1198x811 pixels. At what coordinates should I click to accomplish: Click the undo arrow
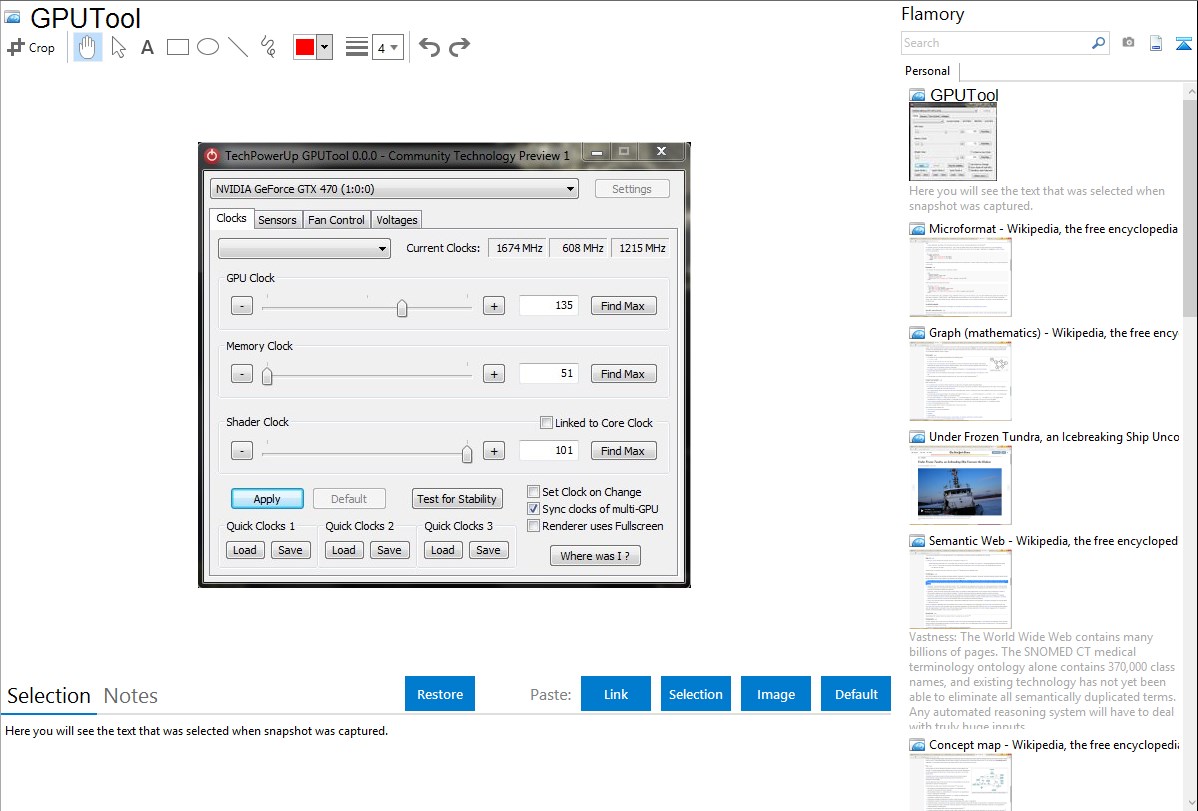pos(429,47)
